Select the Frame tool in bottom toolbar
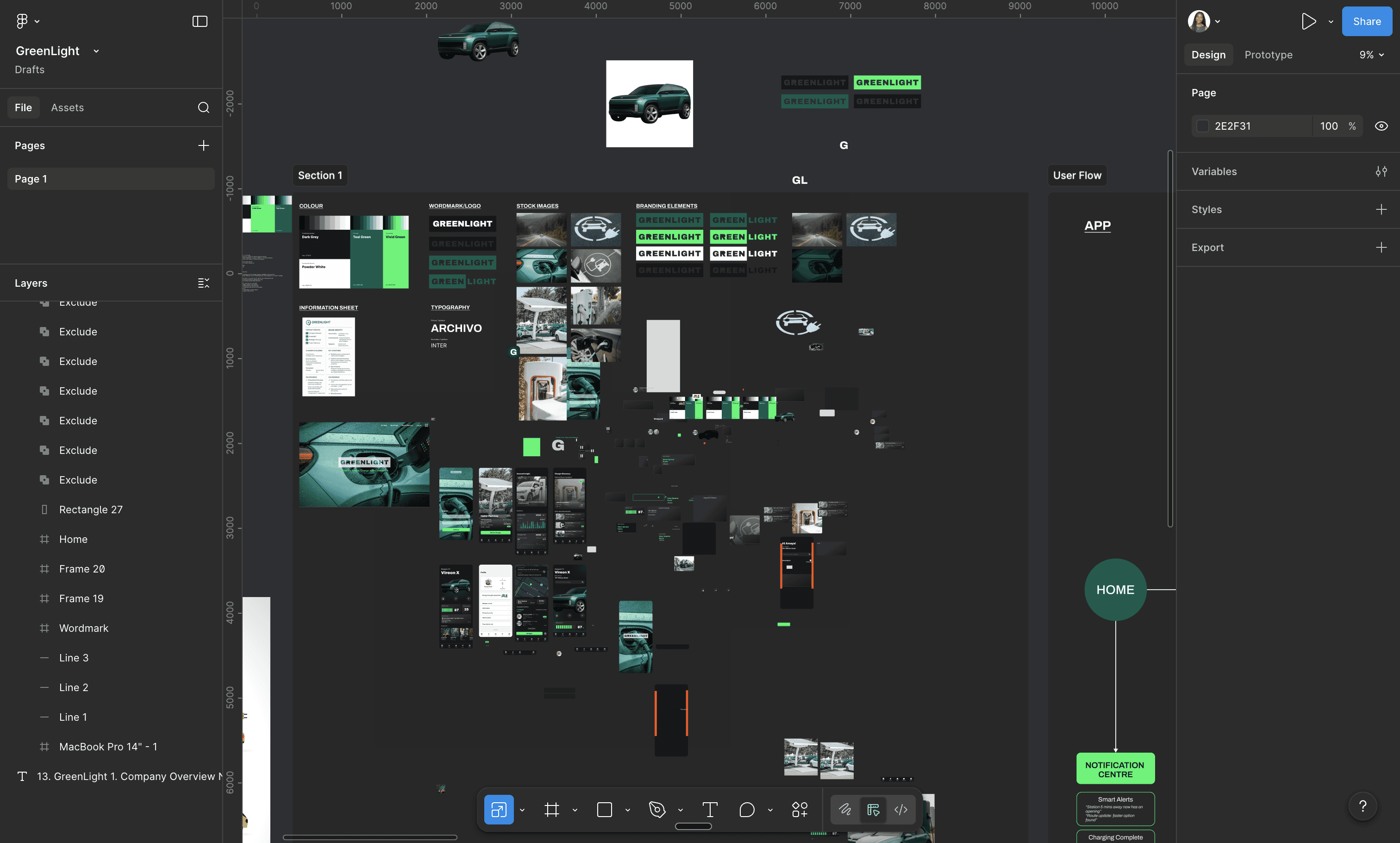The image size is (1400, 843). tap(551, 810)
